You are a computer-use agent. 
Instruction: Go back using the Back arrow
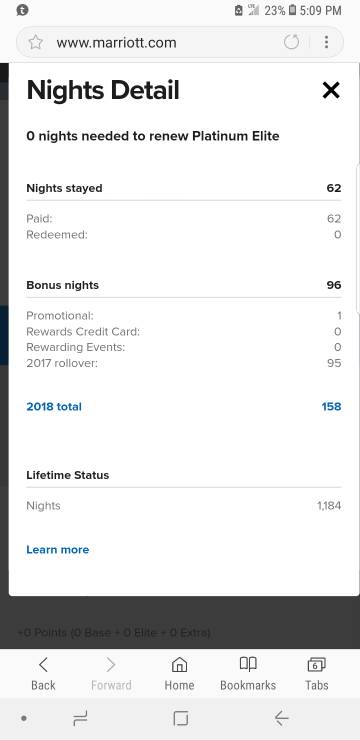coord(43,673)
